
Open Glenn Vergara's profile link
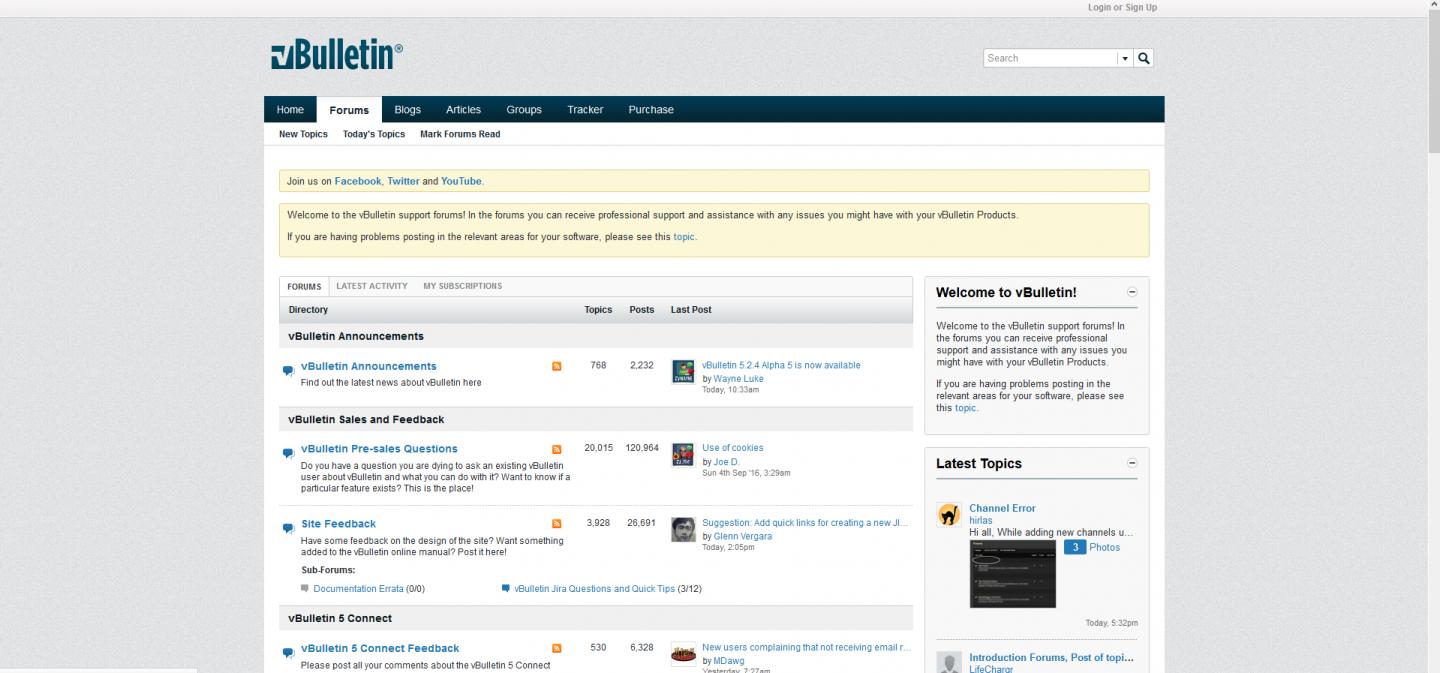[743, 536]
